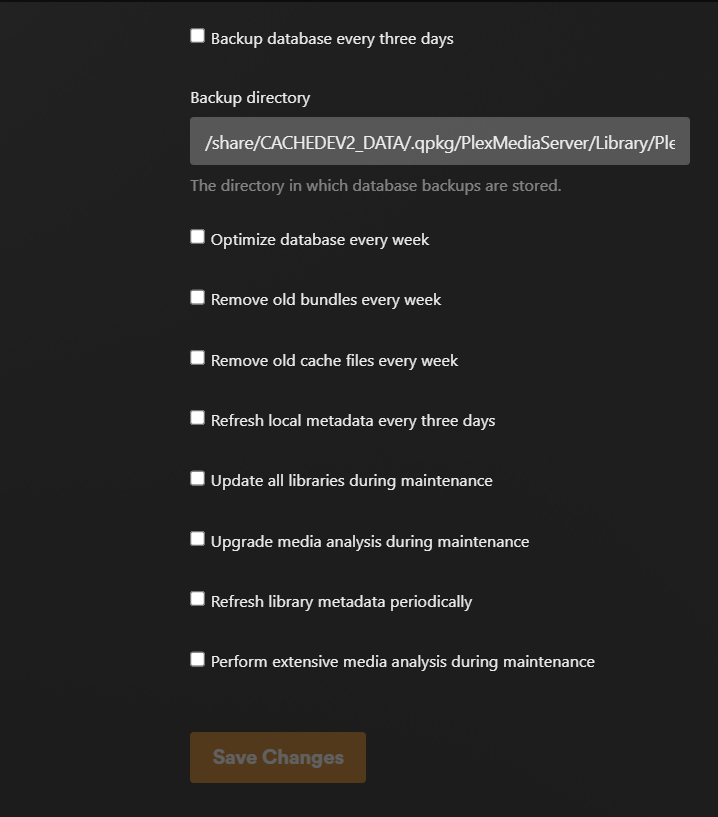Enable the Backup database every three days checkbox
Image resolution: width=718 pixels, height=817 pixels.
pos(198,37)
